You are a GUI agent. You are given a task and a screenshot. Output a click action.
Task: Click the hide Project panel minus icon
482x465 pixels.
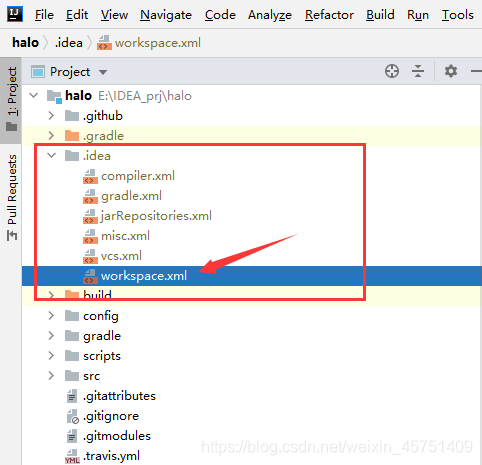(476, 71)
